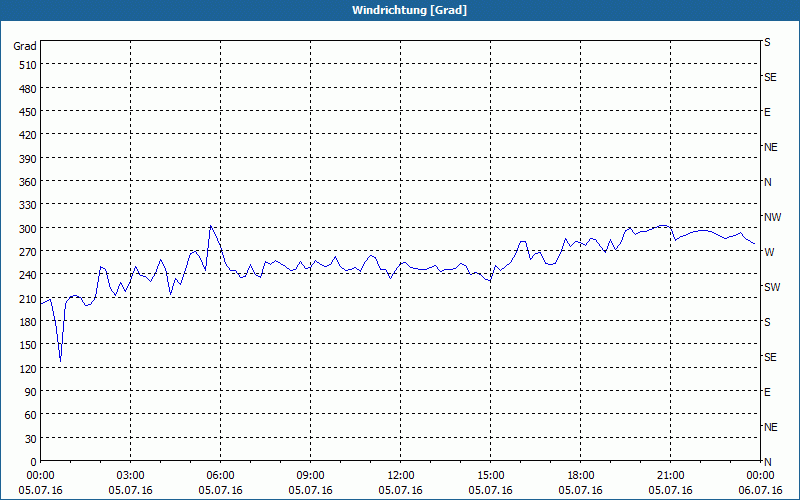
Task: Click the SW compass label on the right axis
Action: pos(772,287)
